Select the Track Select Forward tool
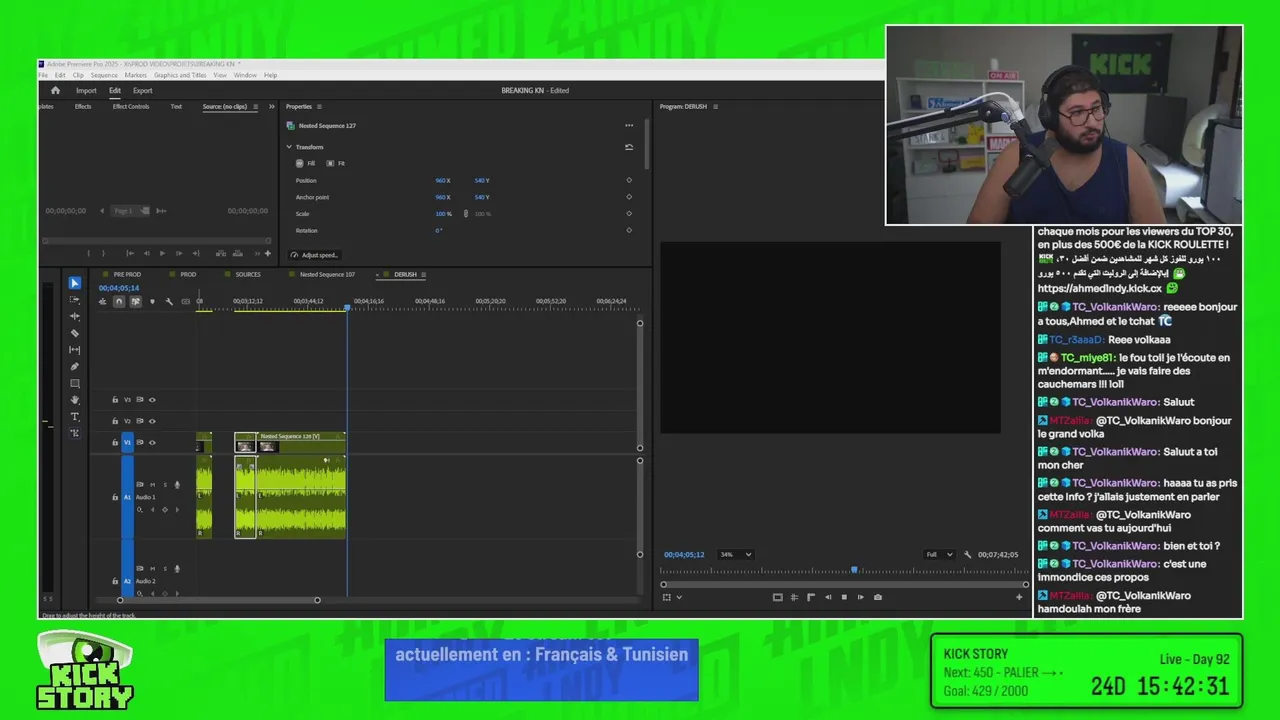This screenshot has height=720, width=1280. click(74, 300)
